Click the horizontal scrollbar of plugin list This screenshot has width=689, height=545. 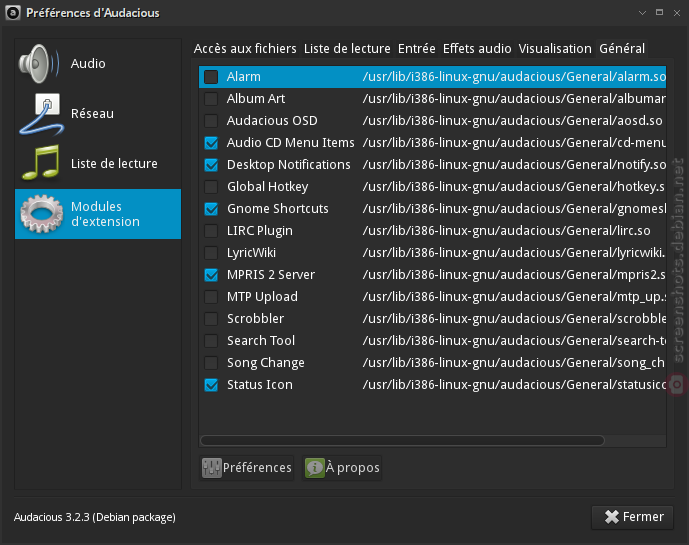tap(403, 440)
